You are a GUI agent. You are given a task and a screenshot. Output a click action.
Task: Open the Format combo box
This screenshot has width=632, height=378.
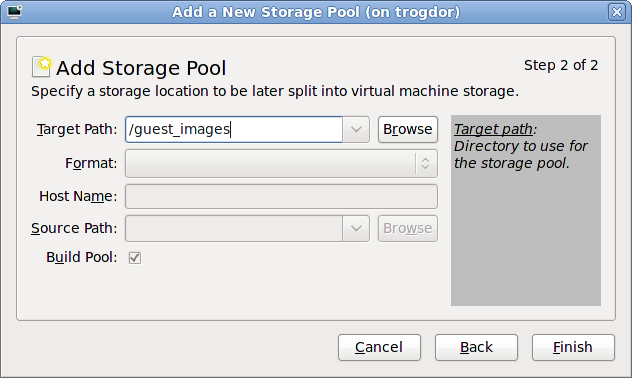[281, 163]
